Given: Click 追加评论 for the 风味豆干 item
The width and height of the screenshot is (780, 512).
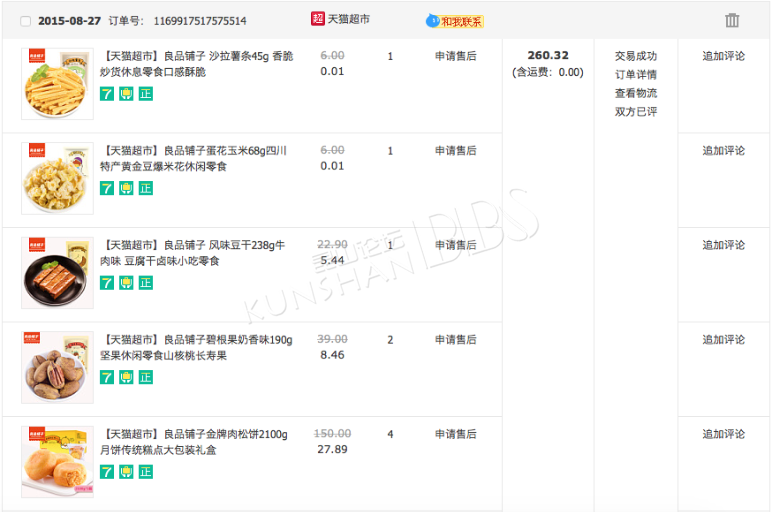Looking at the screenshot, I should point(723,245).
